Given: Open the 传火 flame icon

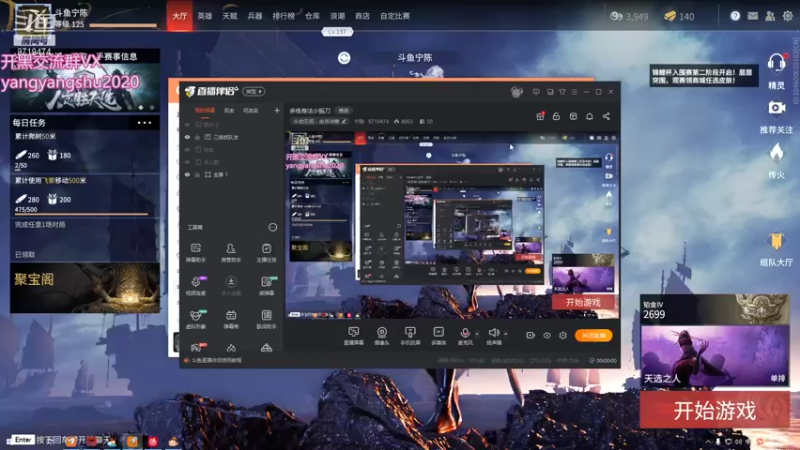Looking at the screenshot, I should (776, 161).
